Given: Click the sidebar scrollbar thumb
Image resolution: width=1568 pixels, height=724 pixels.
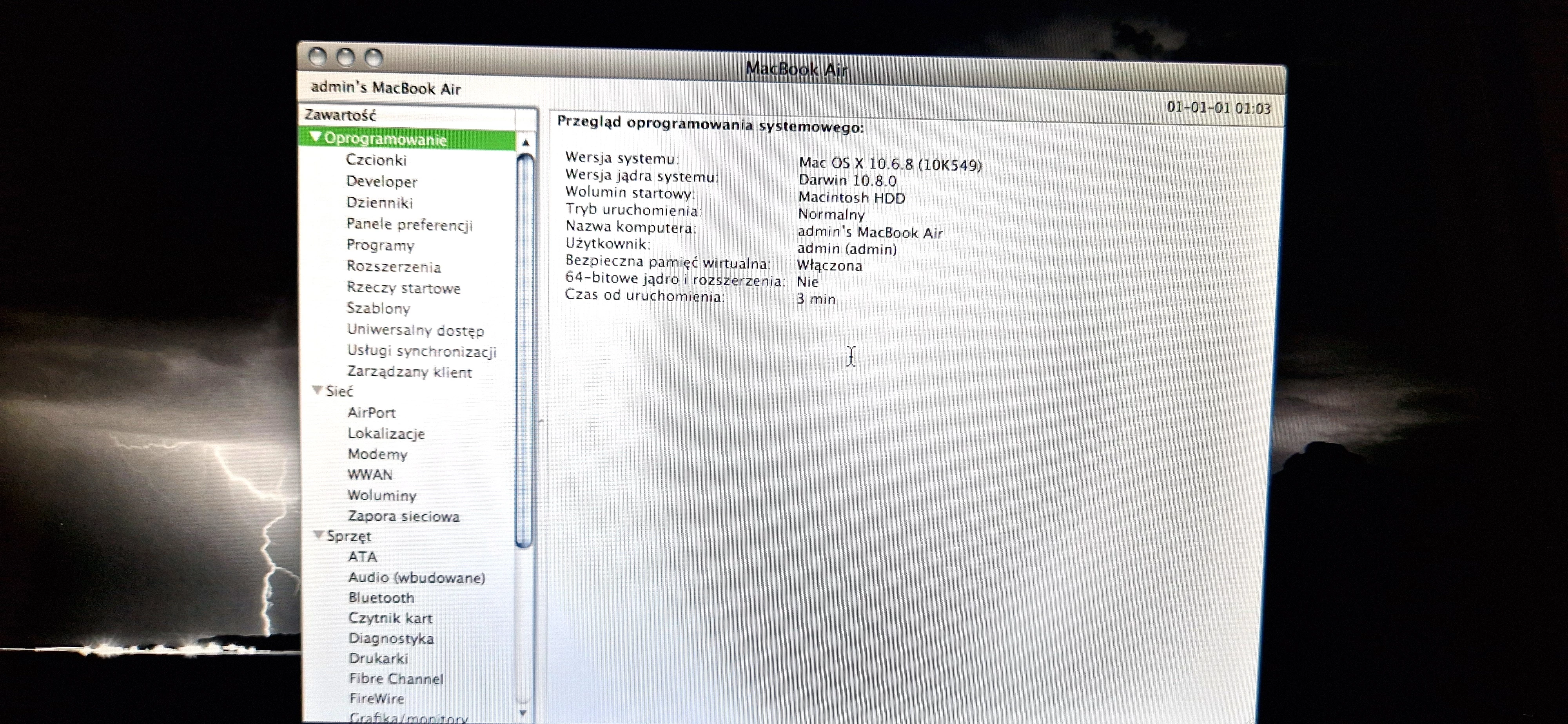Looking at the screenshot, I should tap(524, 351).
